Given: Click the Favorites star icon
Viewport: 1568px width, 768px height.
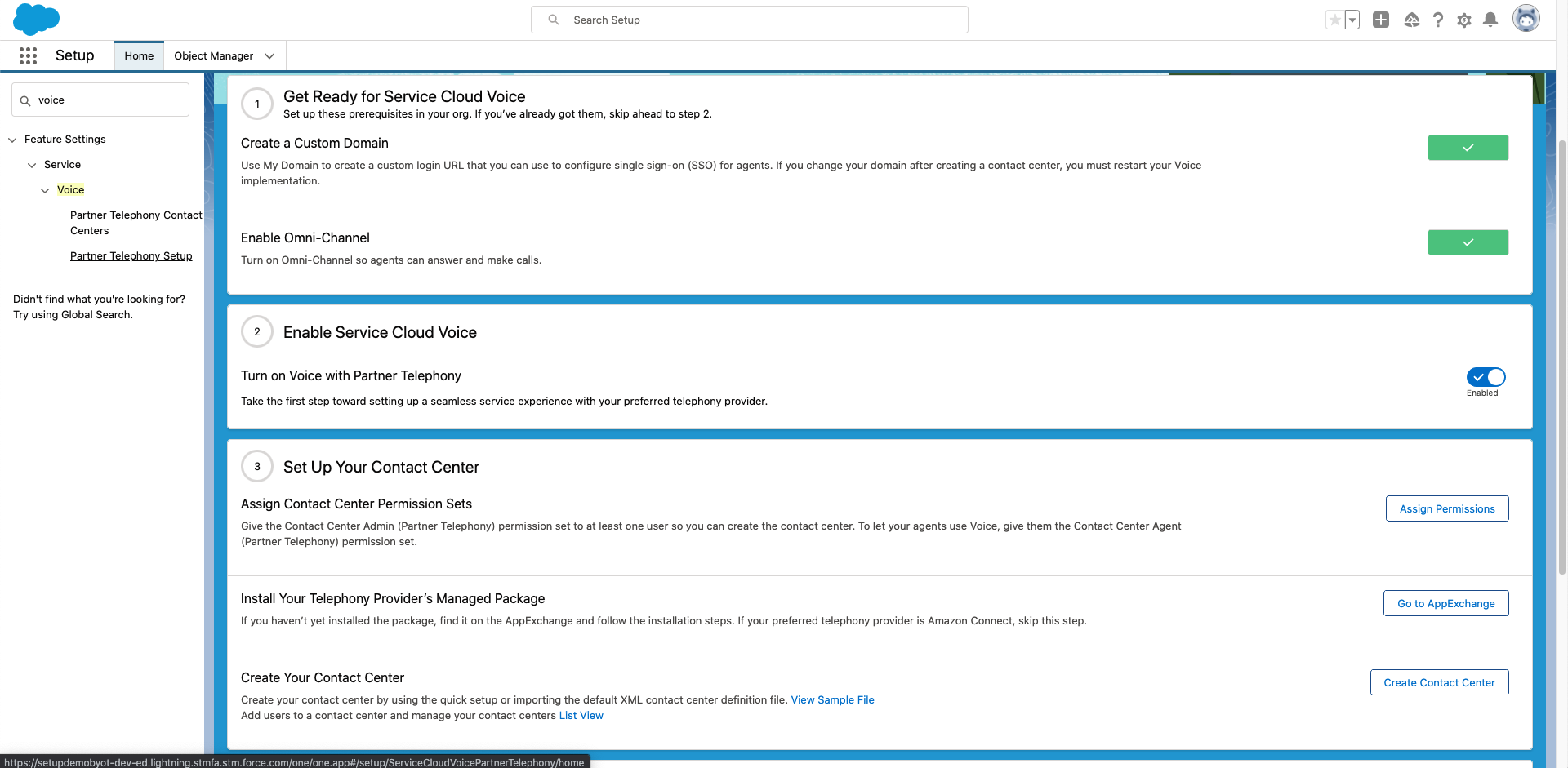Looking at the screenshot, I should click(1334, 20).
